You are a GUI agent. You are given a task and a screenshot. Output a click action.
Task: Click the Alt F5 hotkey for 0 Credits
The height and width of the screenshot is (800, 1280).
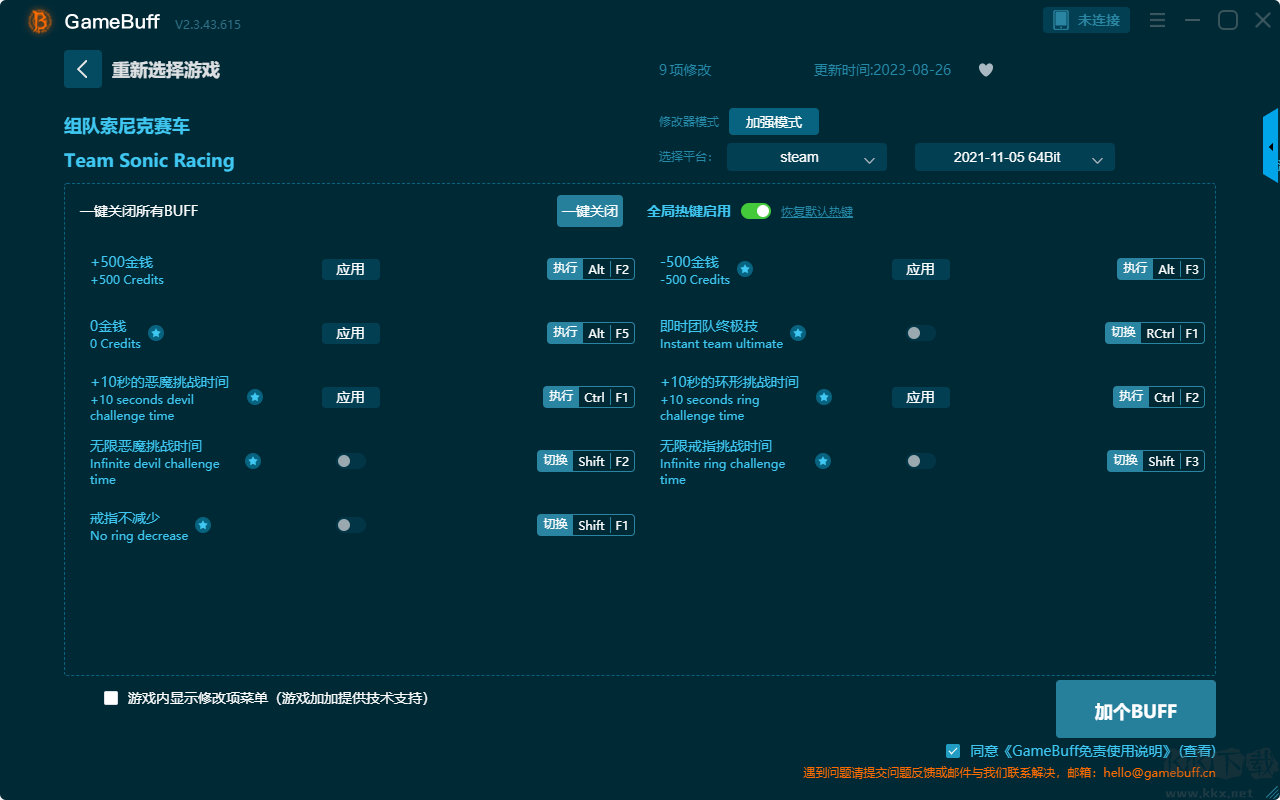pyautogui.click(x=591, y=333)
